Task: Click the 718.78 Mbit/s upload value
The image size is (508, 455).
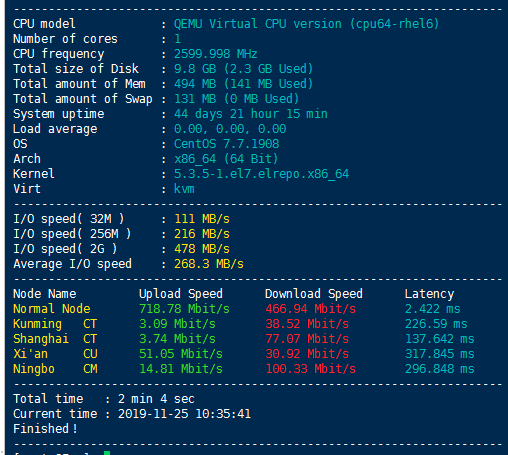Action: pyautogui.click(x=184, y=309)
